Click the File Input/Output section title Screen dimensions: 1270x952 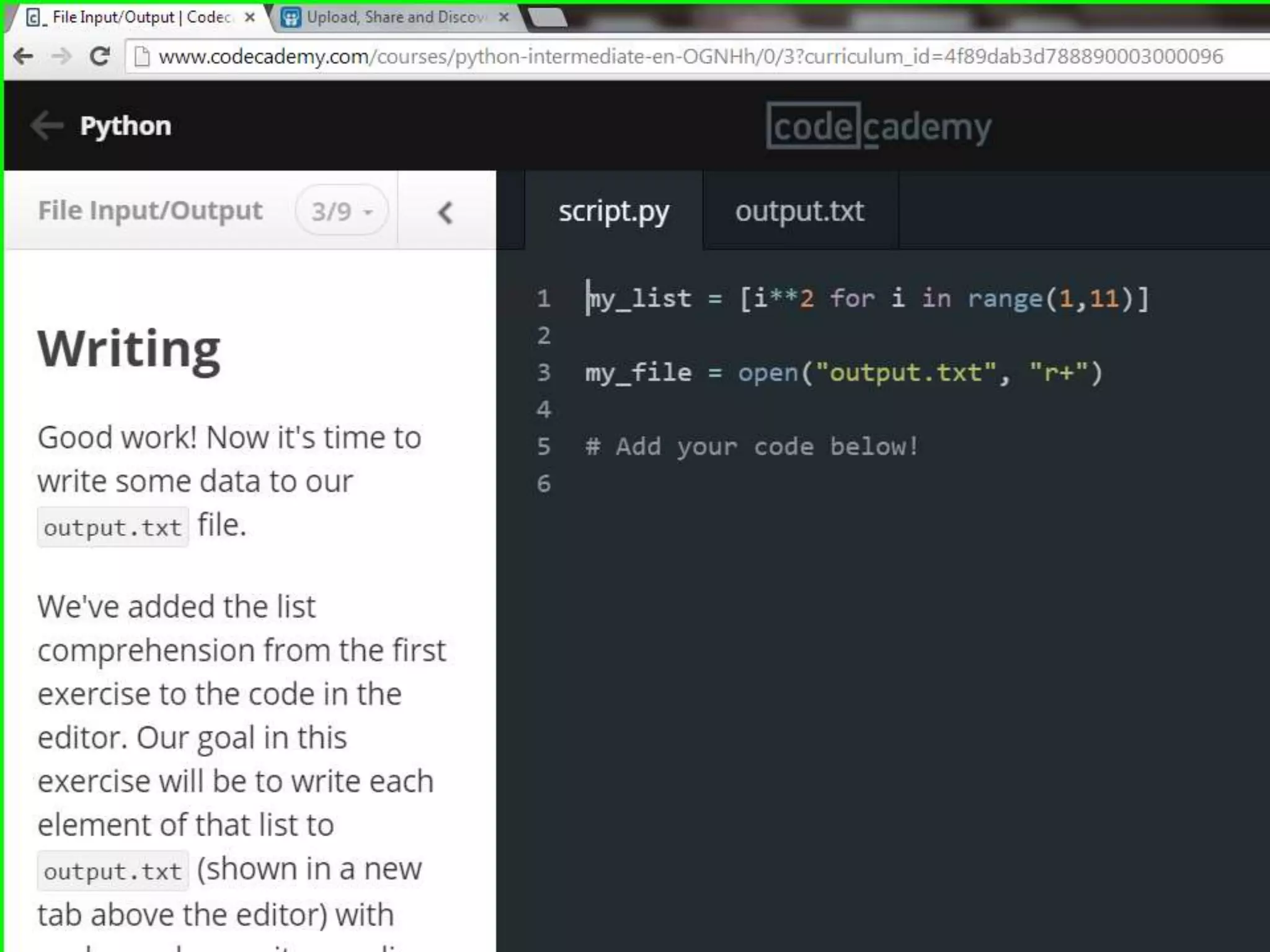point(150,211)
